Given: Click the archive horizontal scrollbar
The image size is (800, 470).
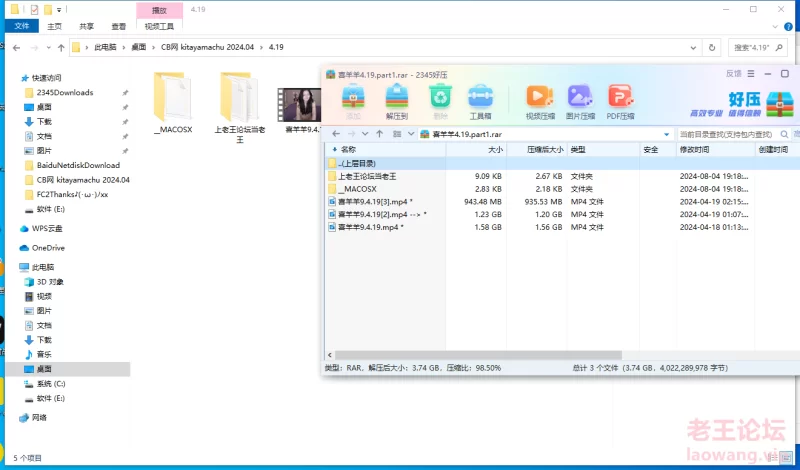Looking at the screenshot, I should coord(478,355).
